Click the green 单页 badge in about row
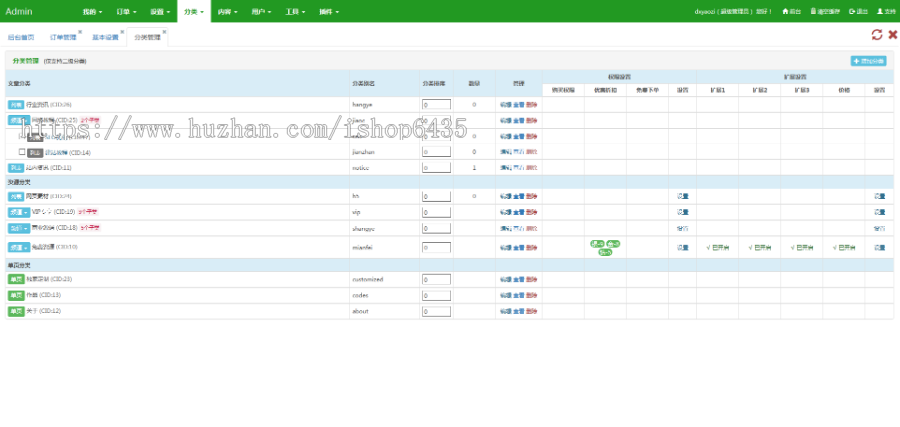 pos(16,311)
